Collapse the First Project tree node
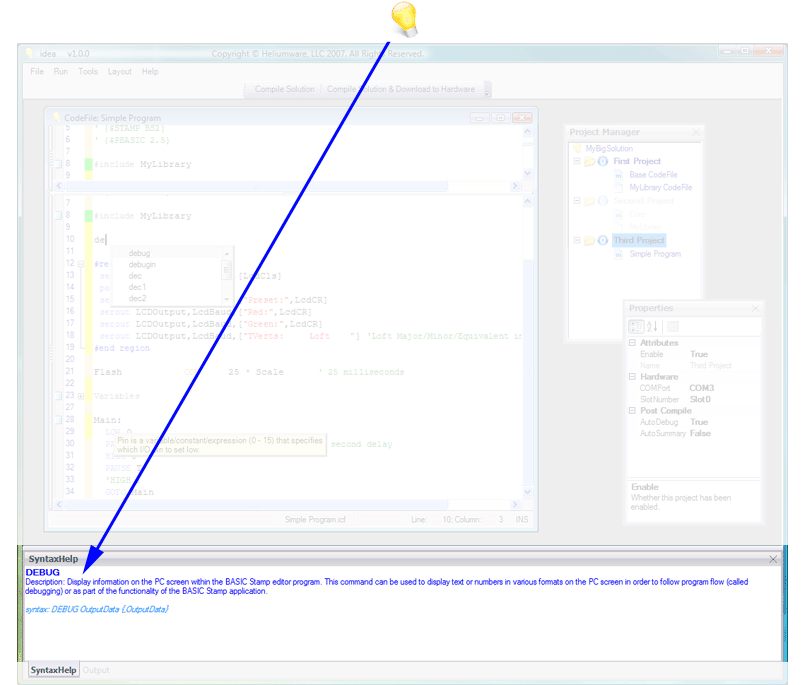Screen dimensions: 805x685 [577, 161]
